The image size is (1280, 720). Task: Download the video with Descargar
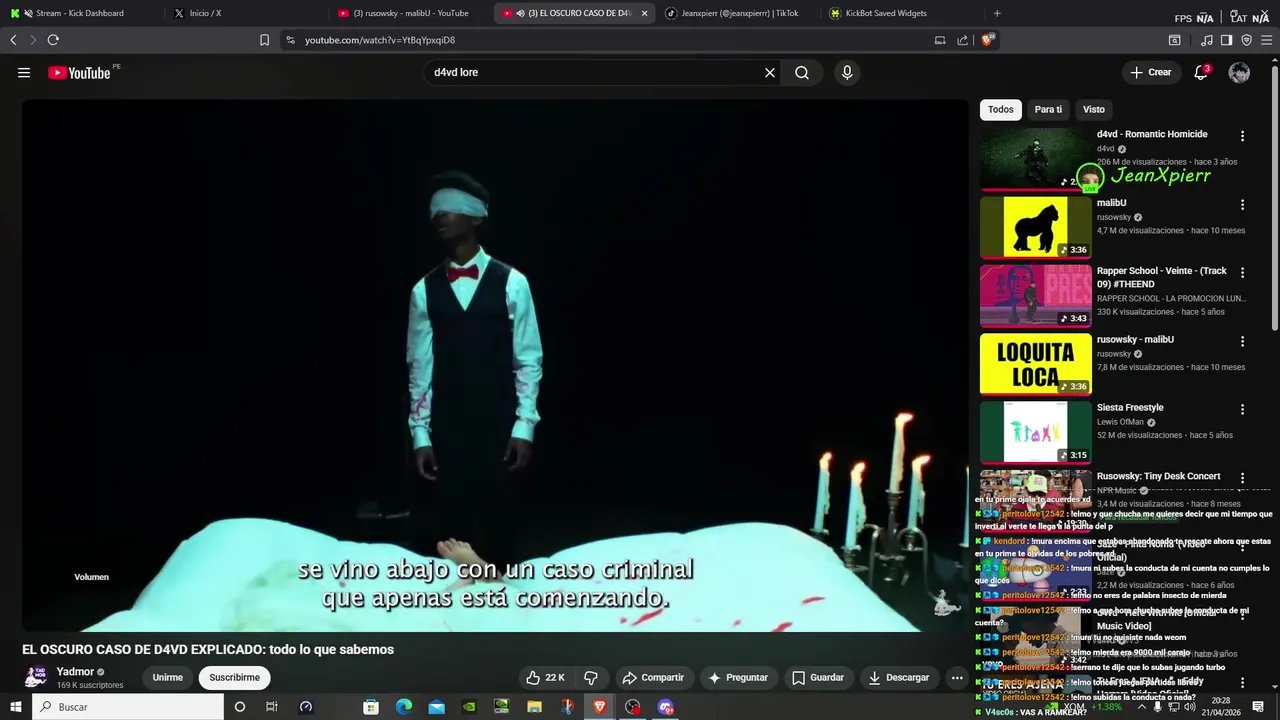point(899,678)
